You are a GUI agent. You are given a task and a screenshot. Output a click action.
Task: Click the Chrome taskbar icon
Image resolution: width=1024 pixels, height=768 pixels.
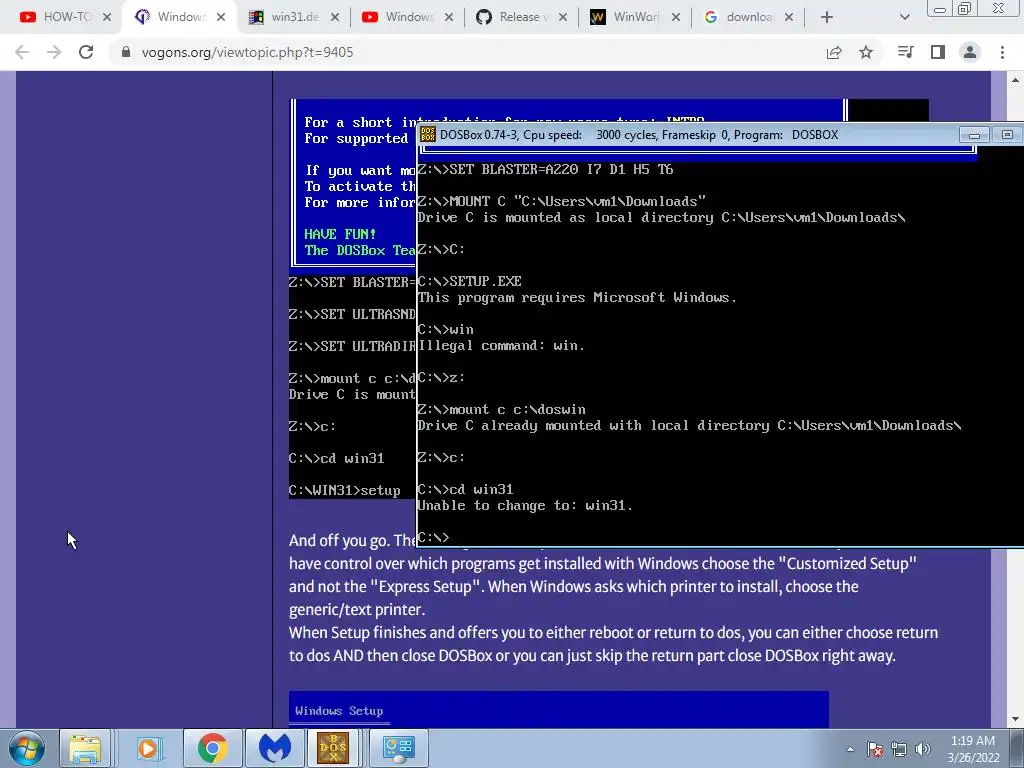pos(212,748)
